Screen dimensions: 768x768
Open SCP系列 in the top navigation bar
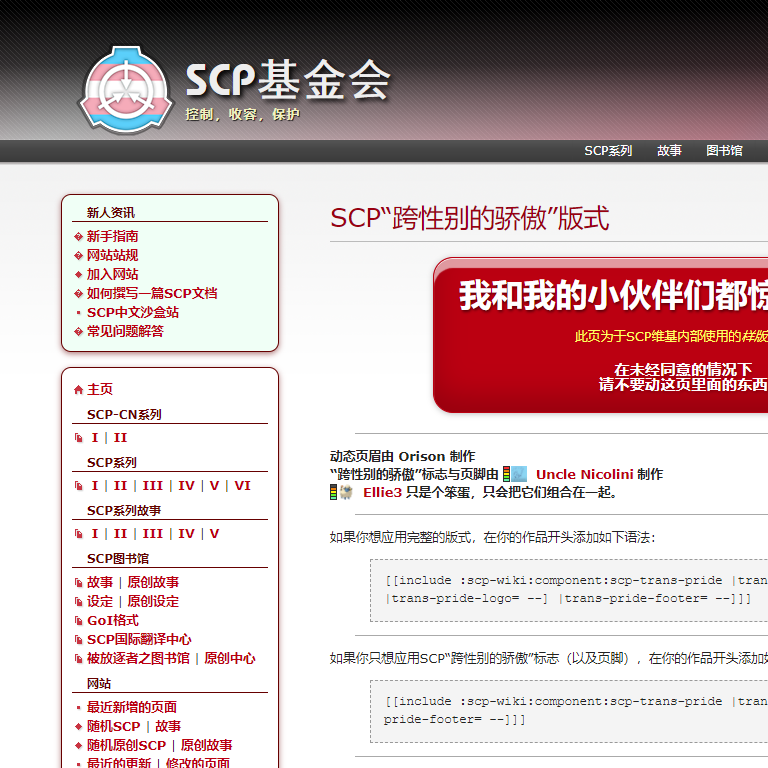pyautogui.click(x=608, y=151)
